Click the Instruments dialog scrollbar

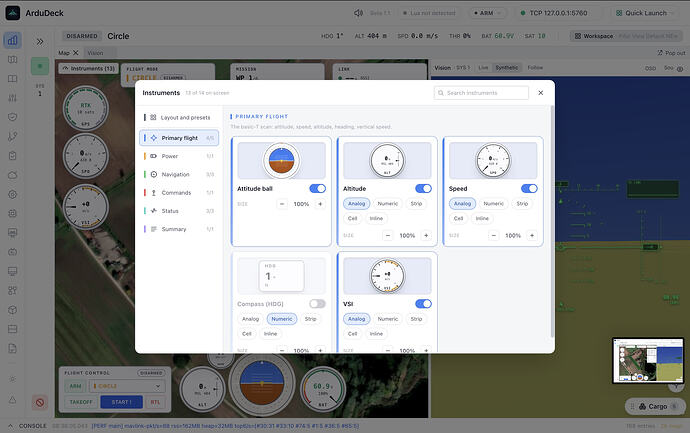[552, 222]
